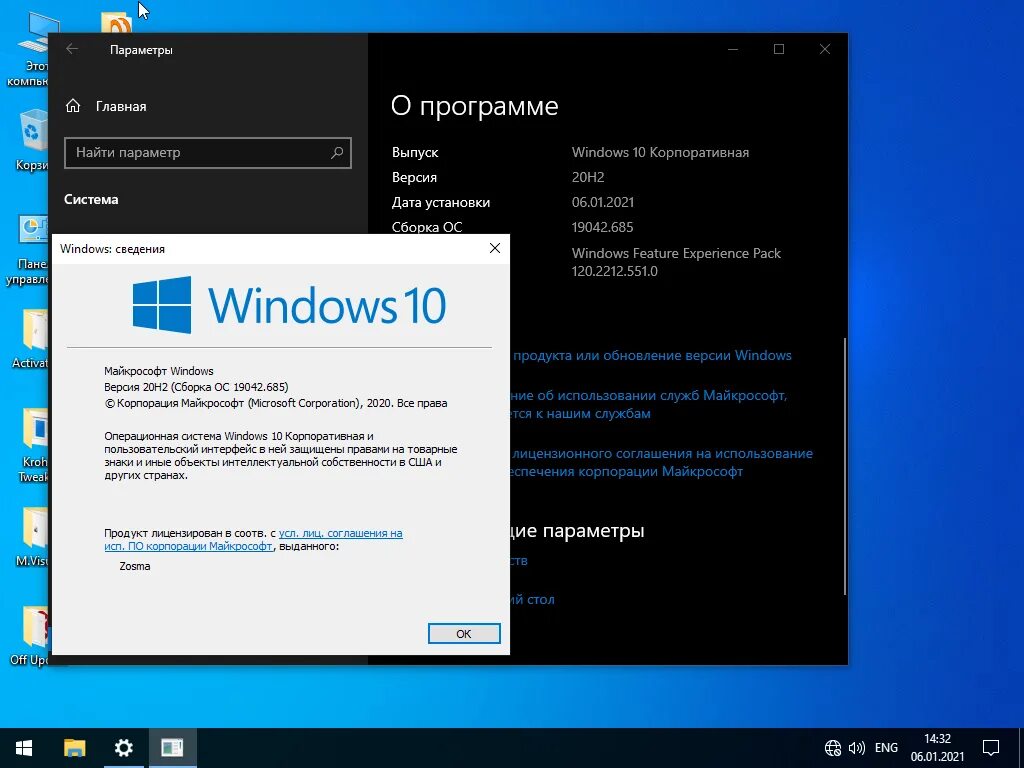Click the Windows 10 Корпоративная edition value
The height and width of the screenshot is (768, 1024).
660,153
